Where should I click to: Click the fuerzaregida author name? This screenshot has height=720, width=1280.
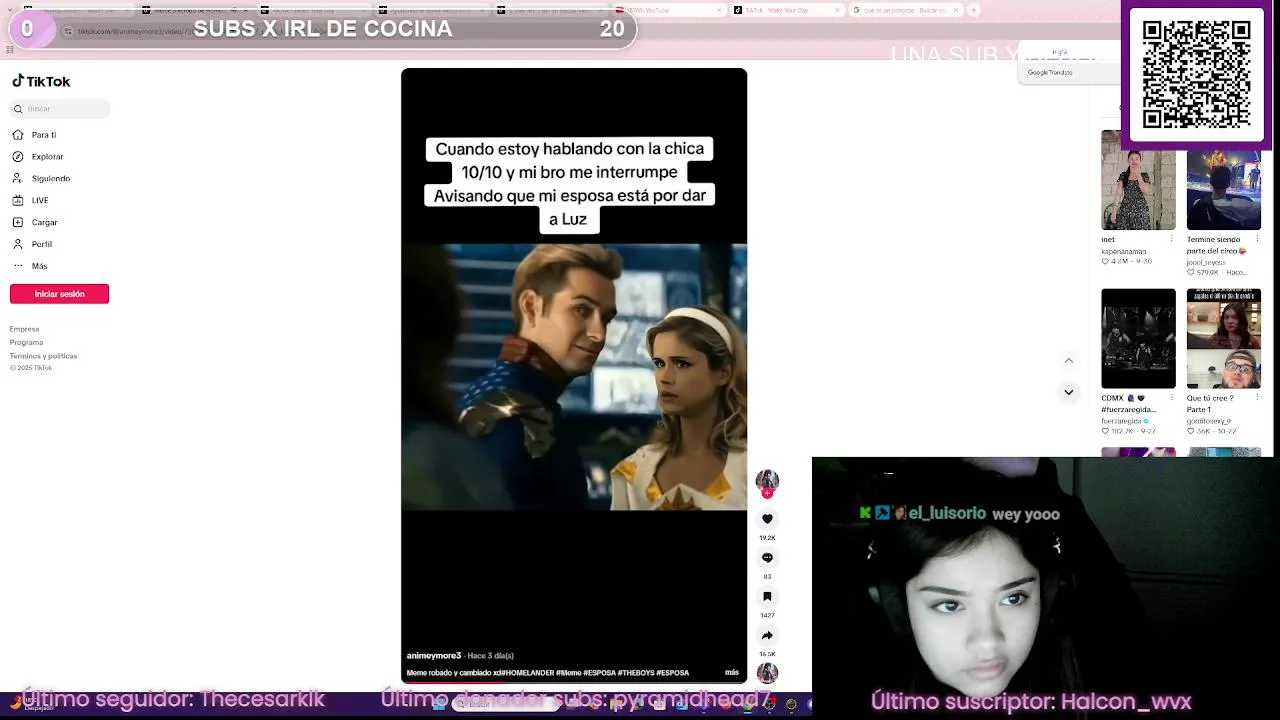coord(1123,421)
